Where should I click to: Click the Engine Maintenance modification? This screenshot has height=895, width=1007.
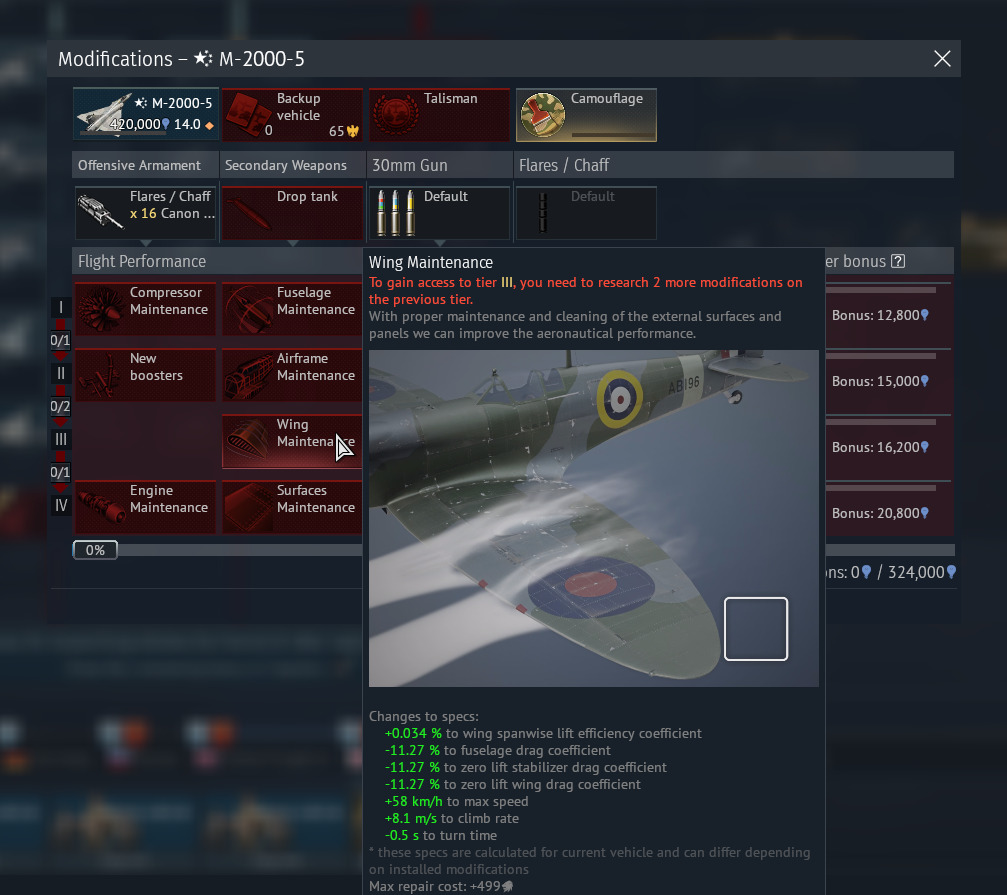[145, 507]
